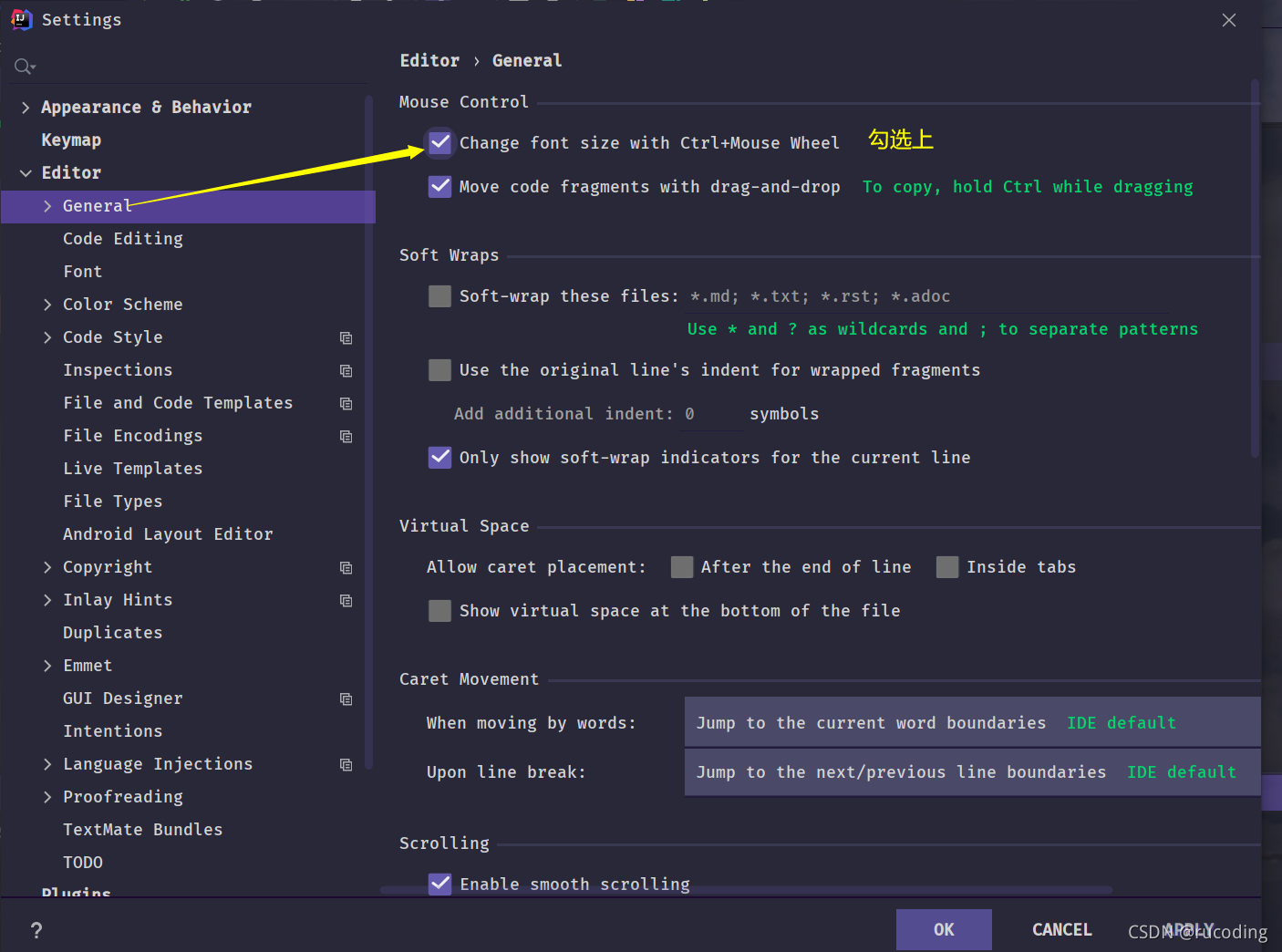
Task: Click the CANCEL button
Action: coord(1062,929)
